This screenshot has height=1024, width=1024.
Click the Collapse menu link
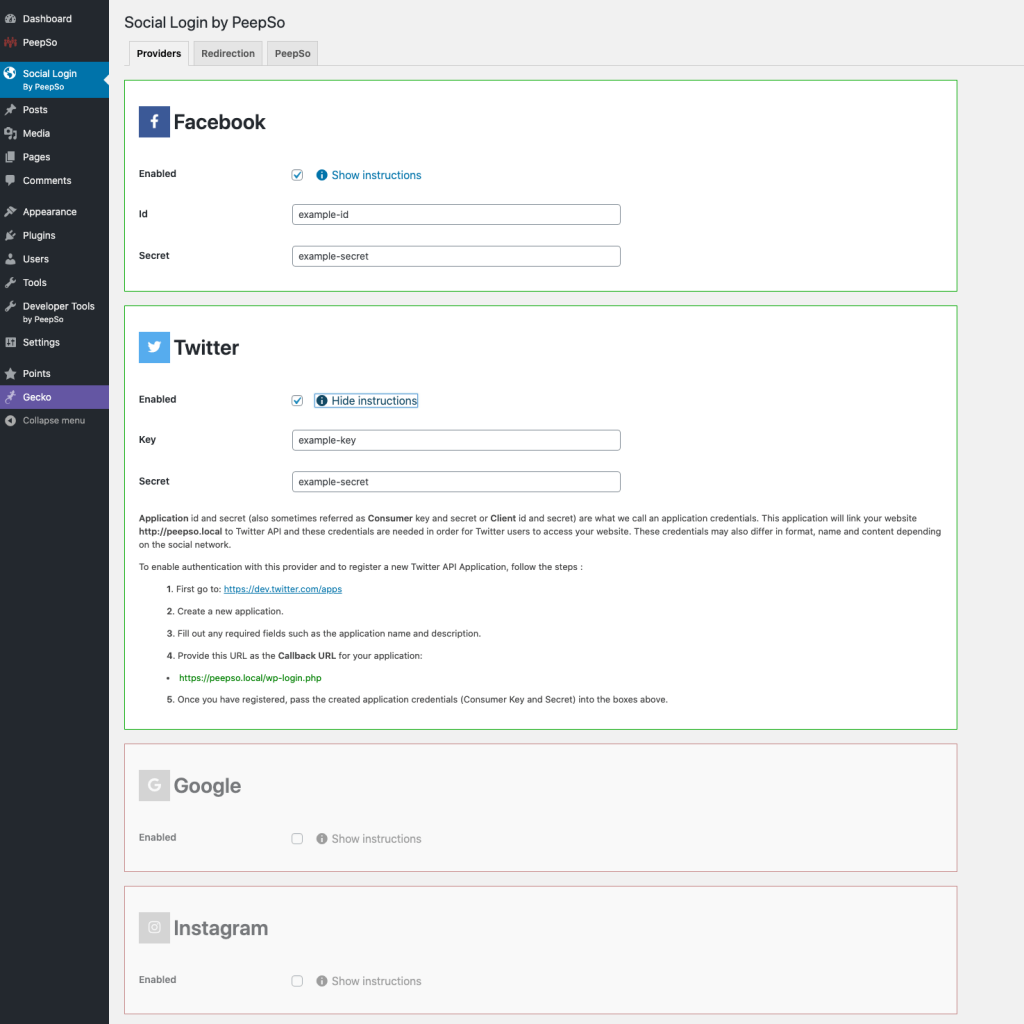[x=54, y=421]
